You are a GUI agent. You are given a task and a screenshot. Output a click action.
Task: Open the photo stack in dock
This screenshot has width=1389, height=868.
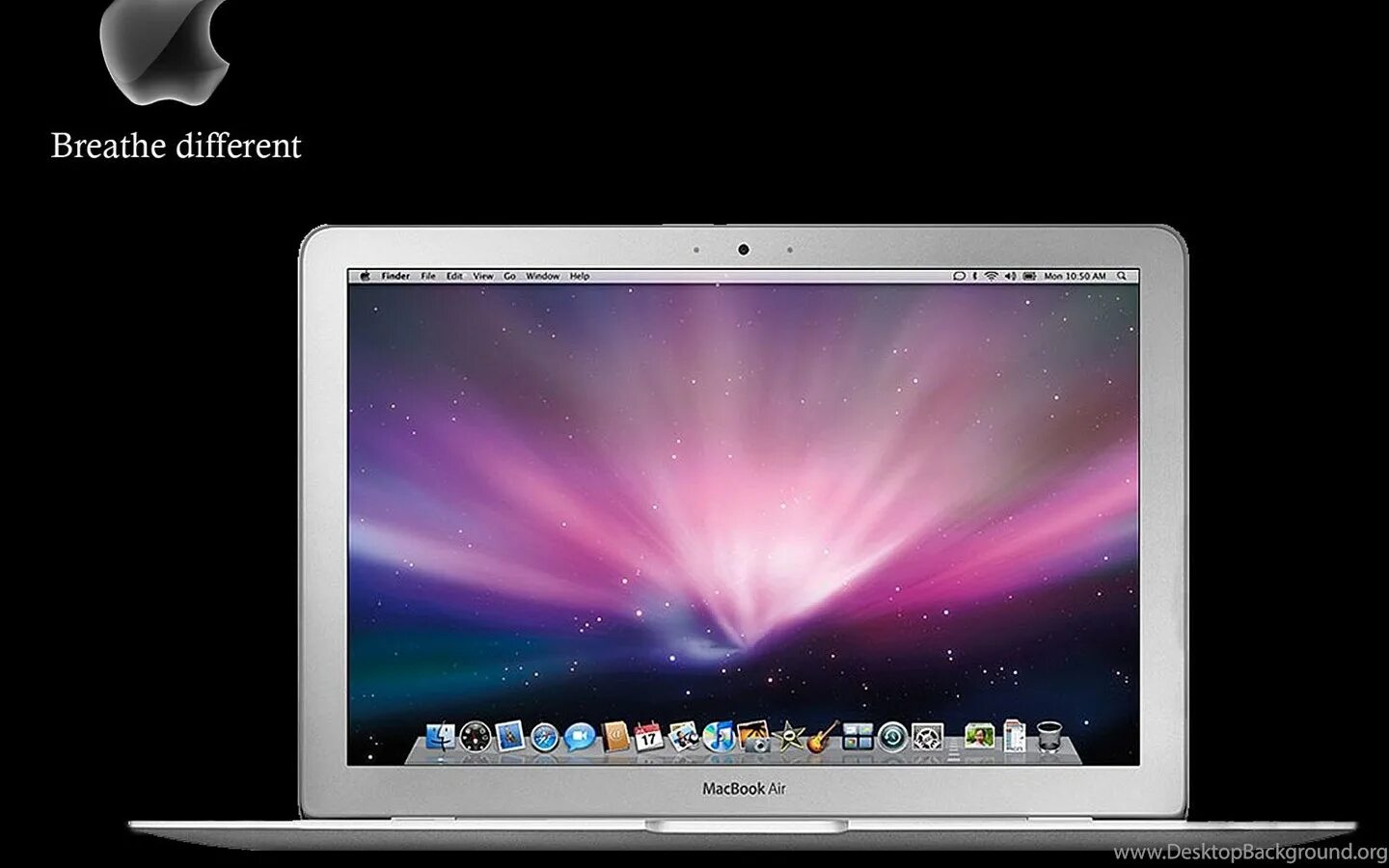coord(979,737)
